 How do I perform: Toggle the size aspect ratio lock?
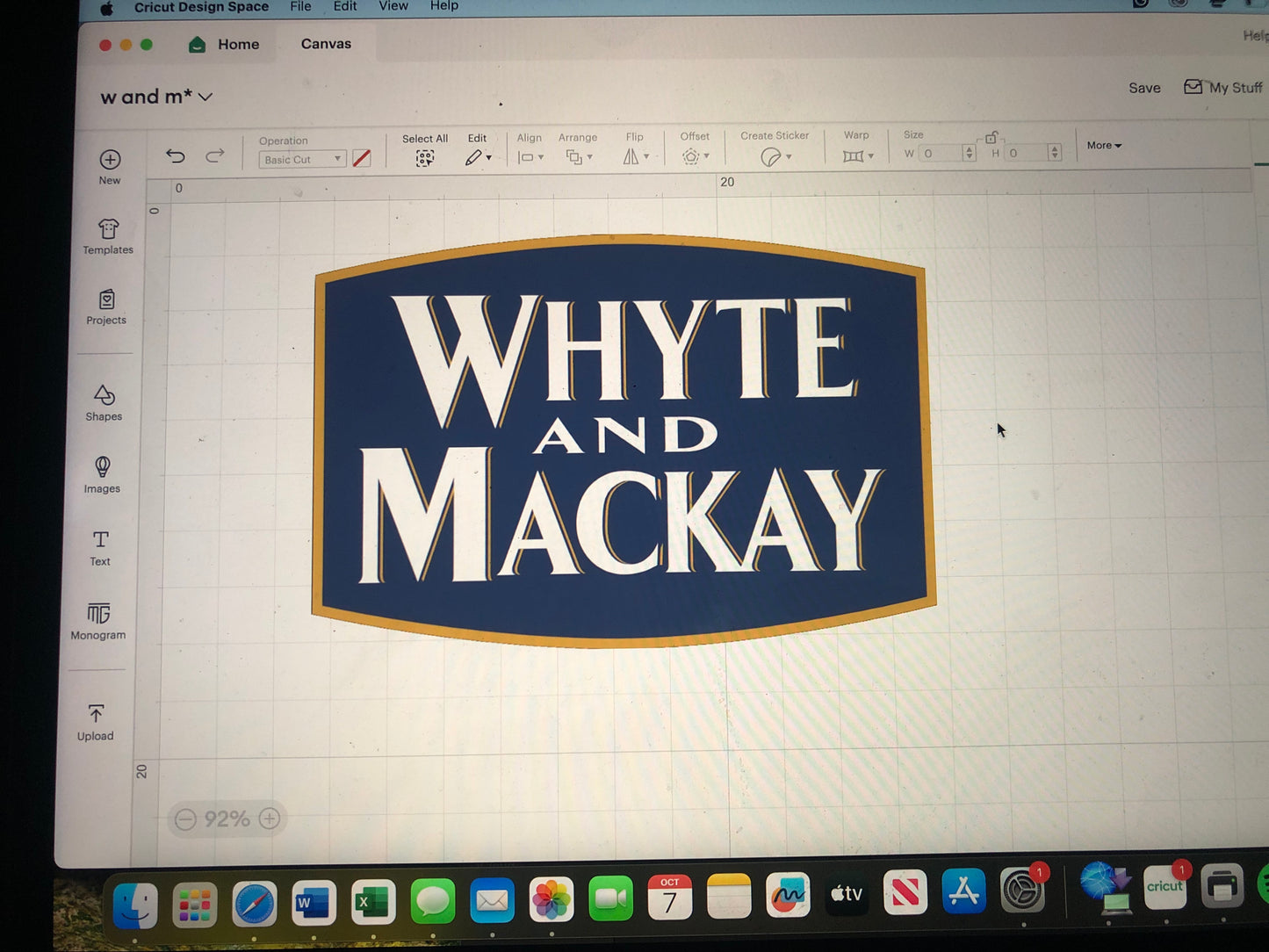pos(991,136)
